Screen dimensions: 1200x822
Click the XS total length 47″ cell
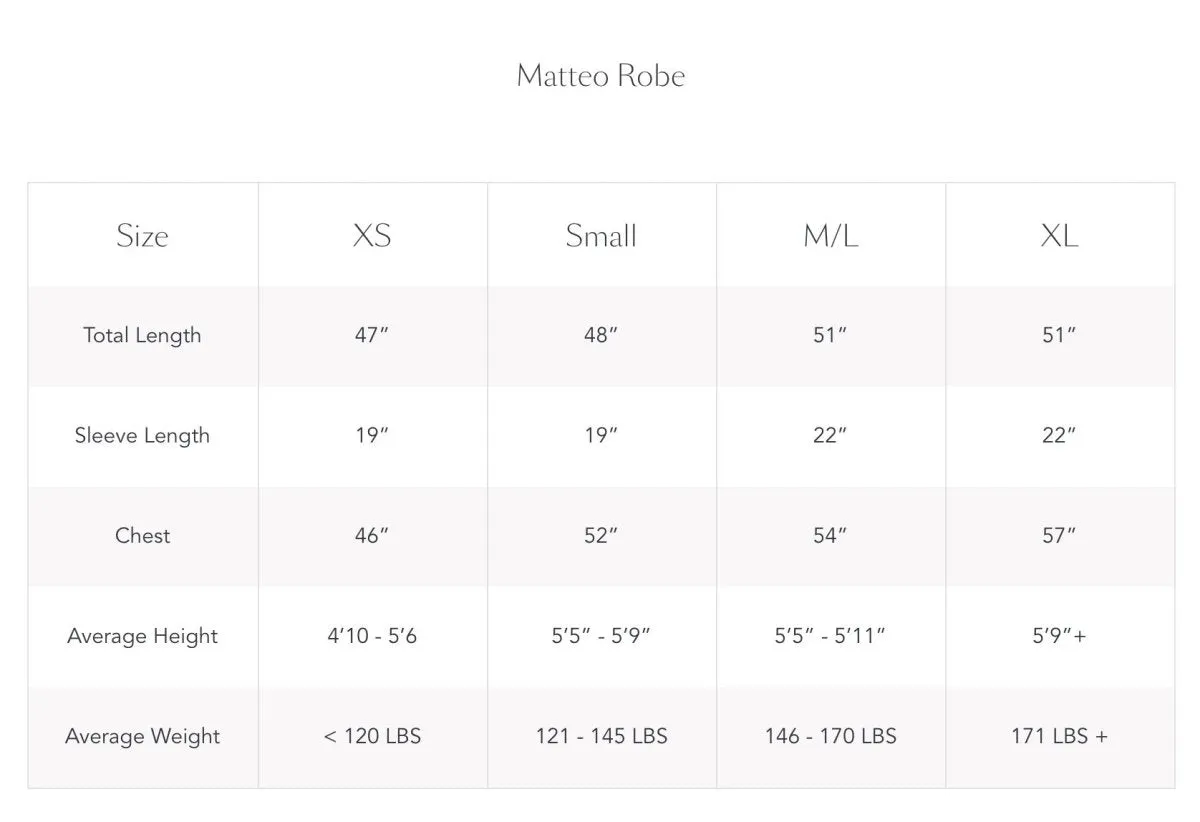click(371, 336)
